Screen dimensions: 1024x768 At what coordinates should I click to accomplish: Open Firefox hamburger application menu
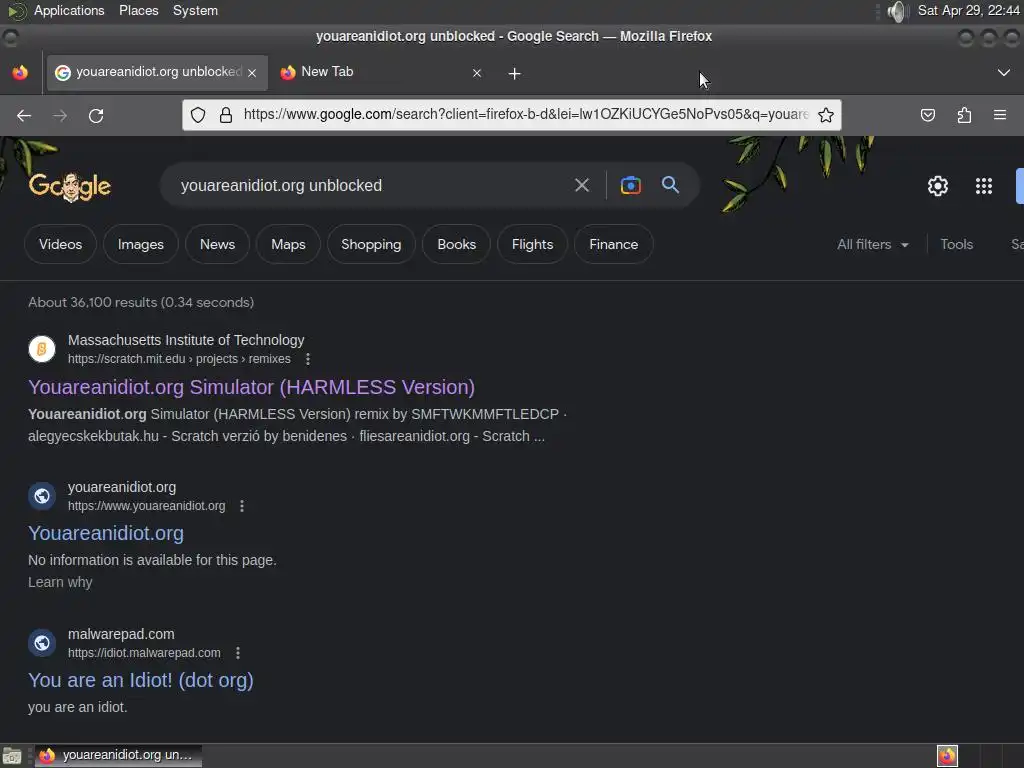1000,115
